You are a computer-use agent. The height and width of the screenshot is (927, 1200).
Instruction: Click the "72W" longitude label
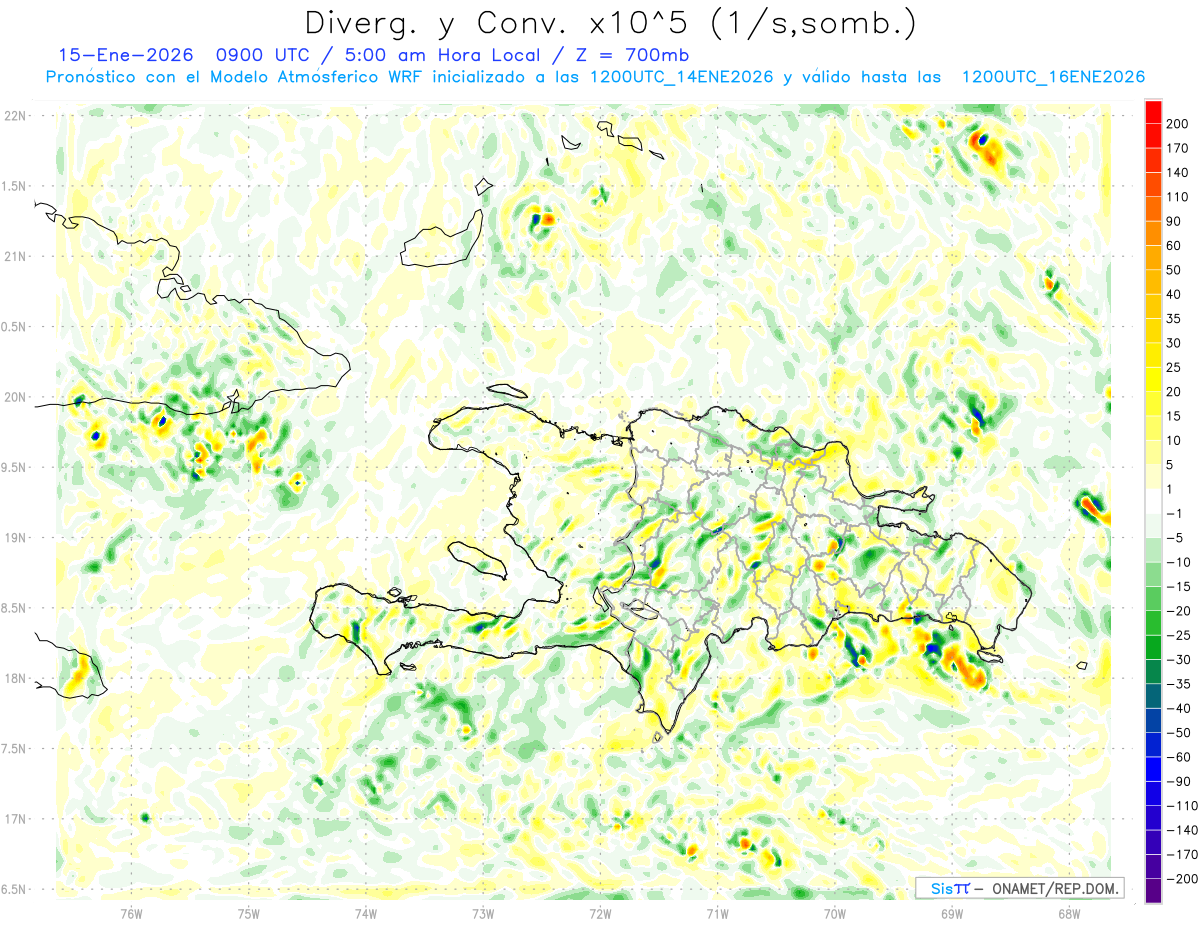coord(600,912)
